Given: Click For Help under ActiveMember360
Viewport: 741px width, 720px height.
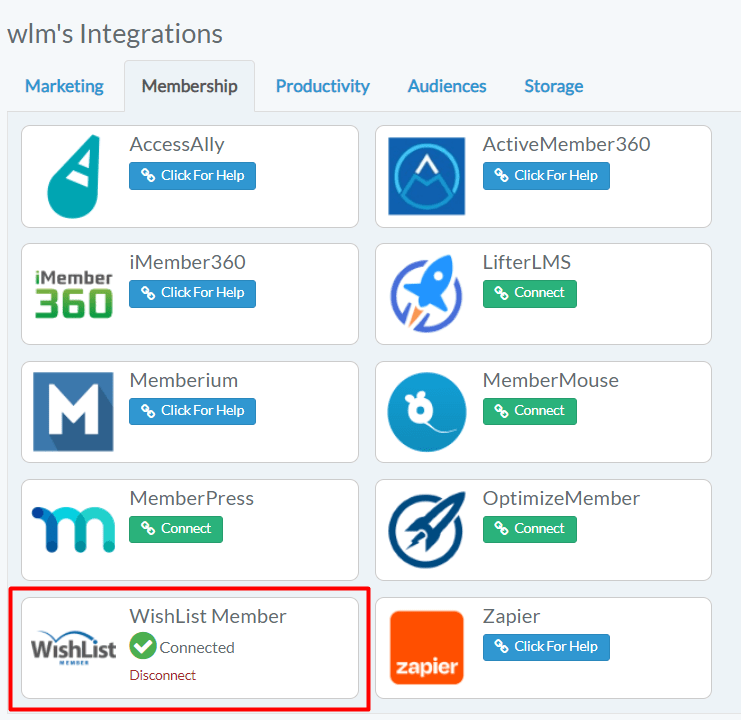Looking at the screenshot, I should (x=546, y=176).
